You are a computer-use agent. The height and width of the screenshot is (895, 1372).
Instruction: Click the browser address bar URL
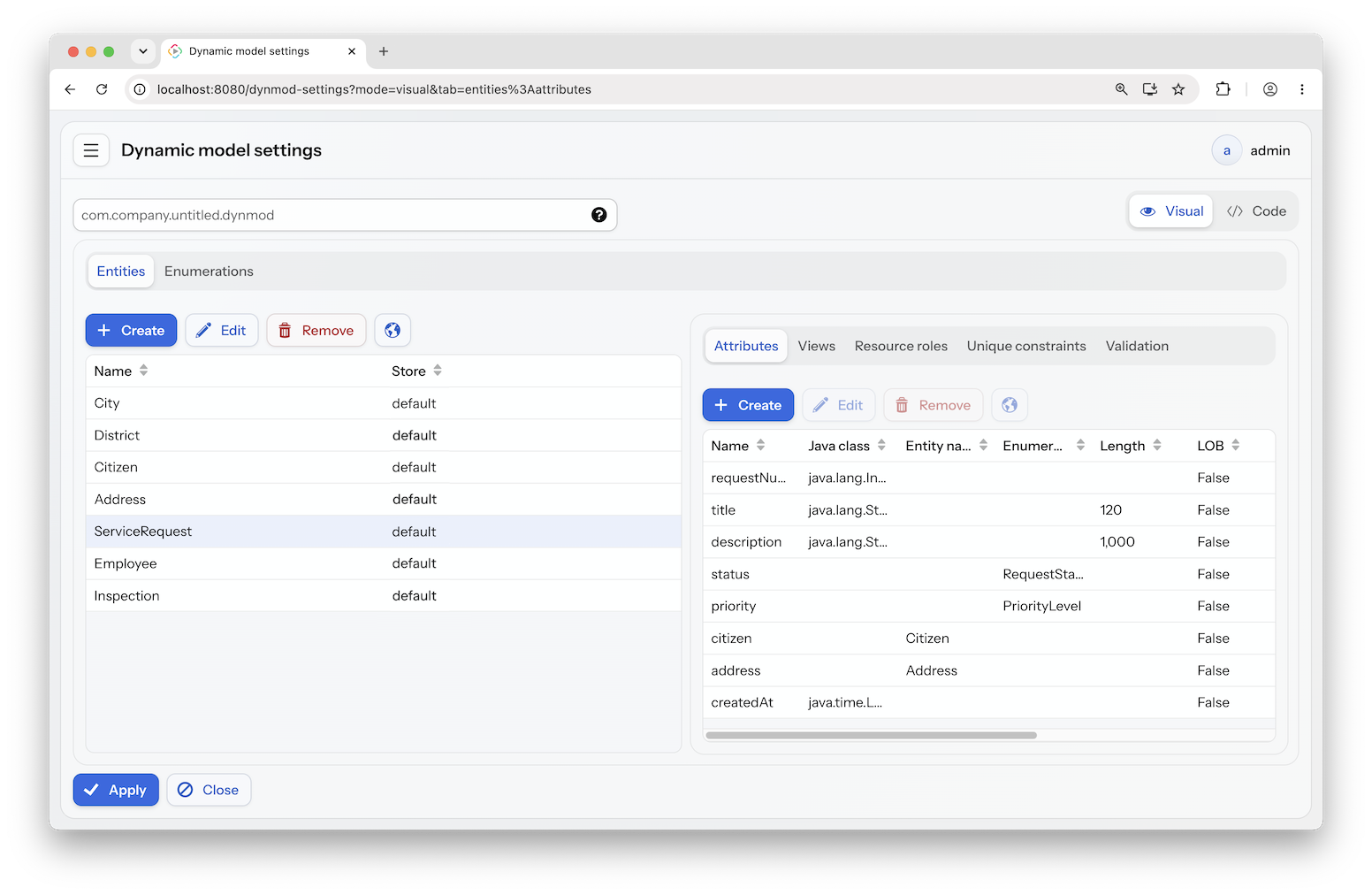(x=374, y=89)
